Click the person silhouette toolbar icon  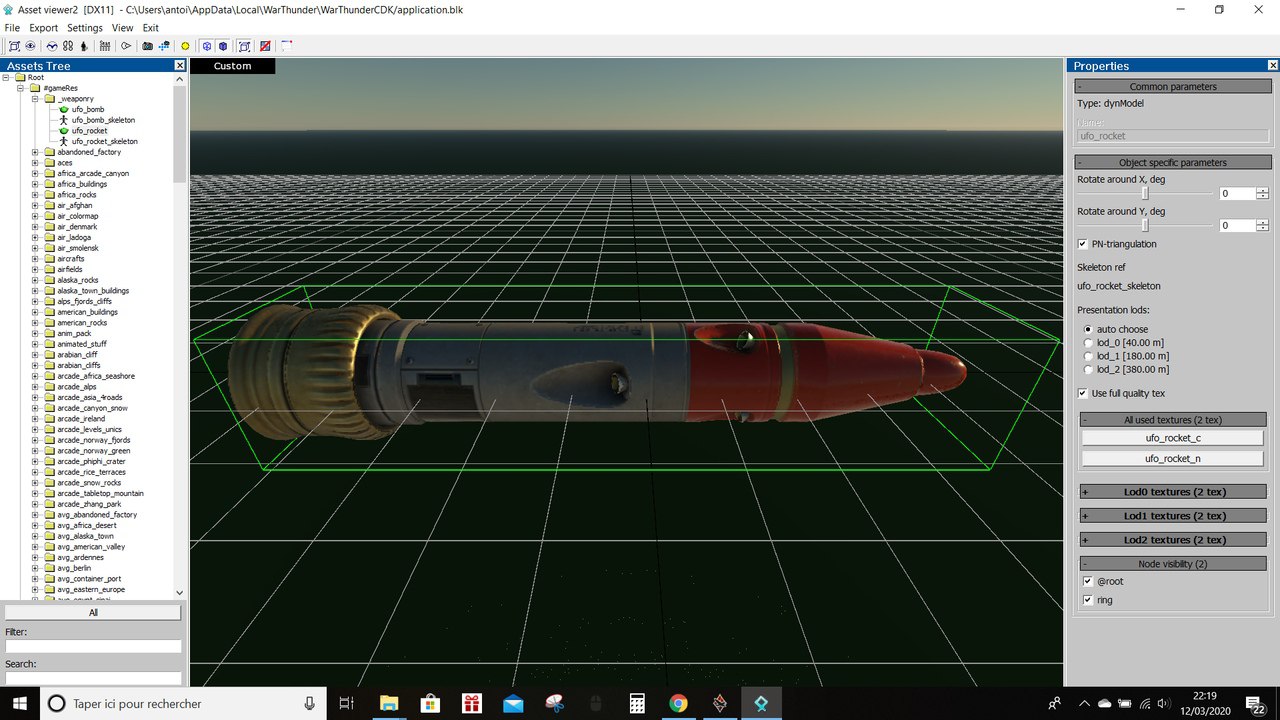click(84, 46)
